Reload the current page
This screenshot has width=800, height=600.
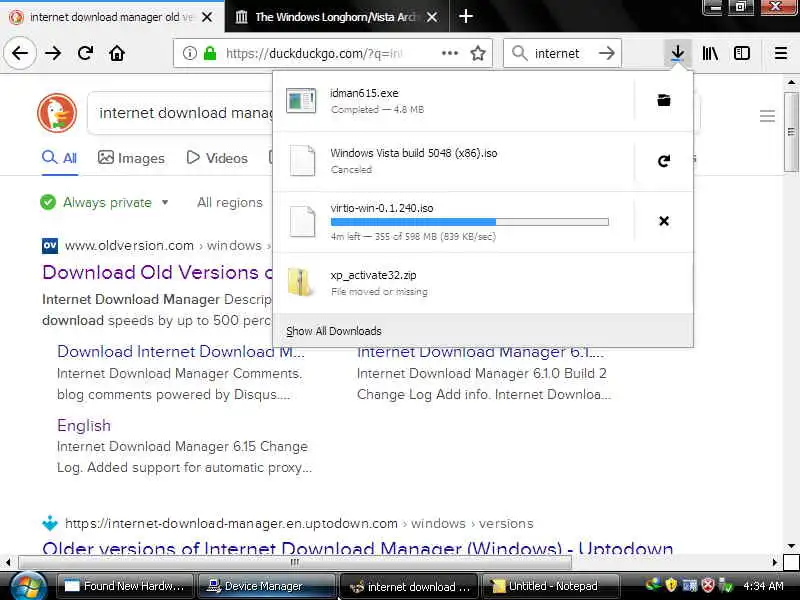point(85,53)
